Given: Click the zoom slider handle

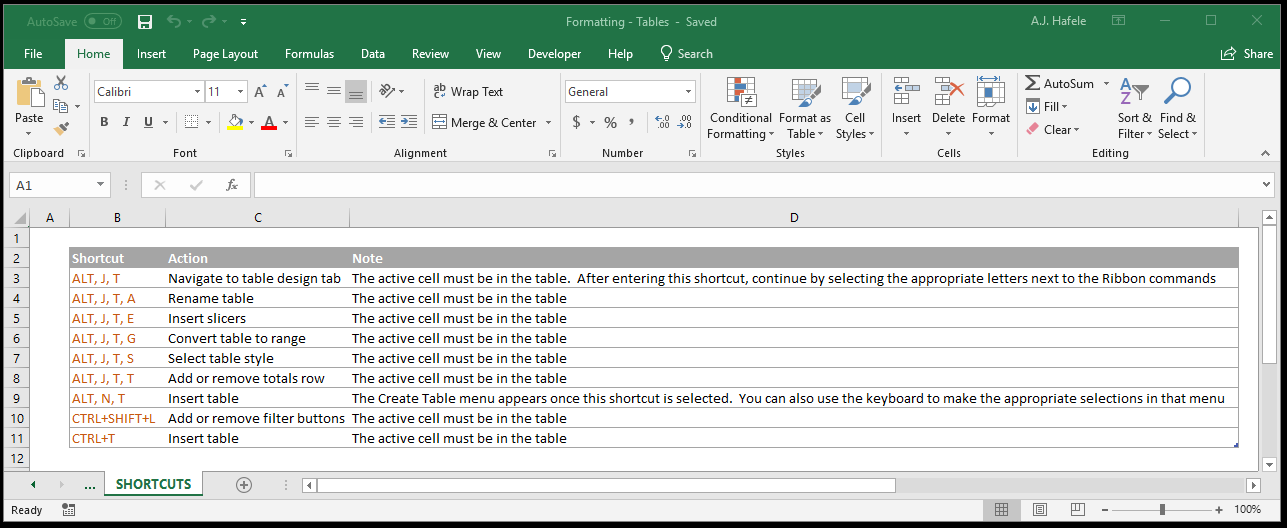Looking at the screenshot, I should pyautogui.click(x=1162, y=510).
